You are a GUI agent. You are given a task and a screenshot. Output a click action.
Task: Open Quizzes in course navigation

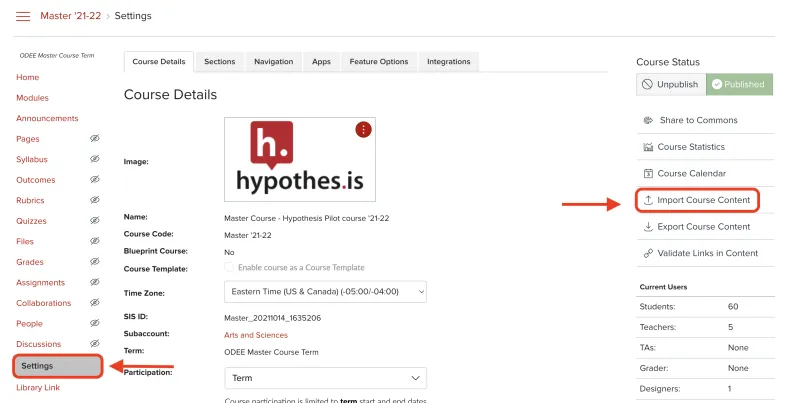[31, 221]
